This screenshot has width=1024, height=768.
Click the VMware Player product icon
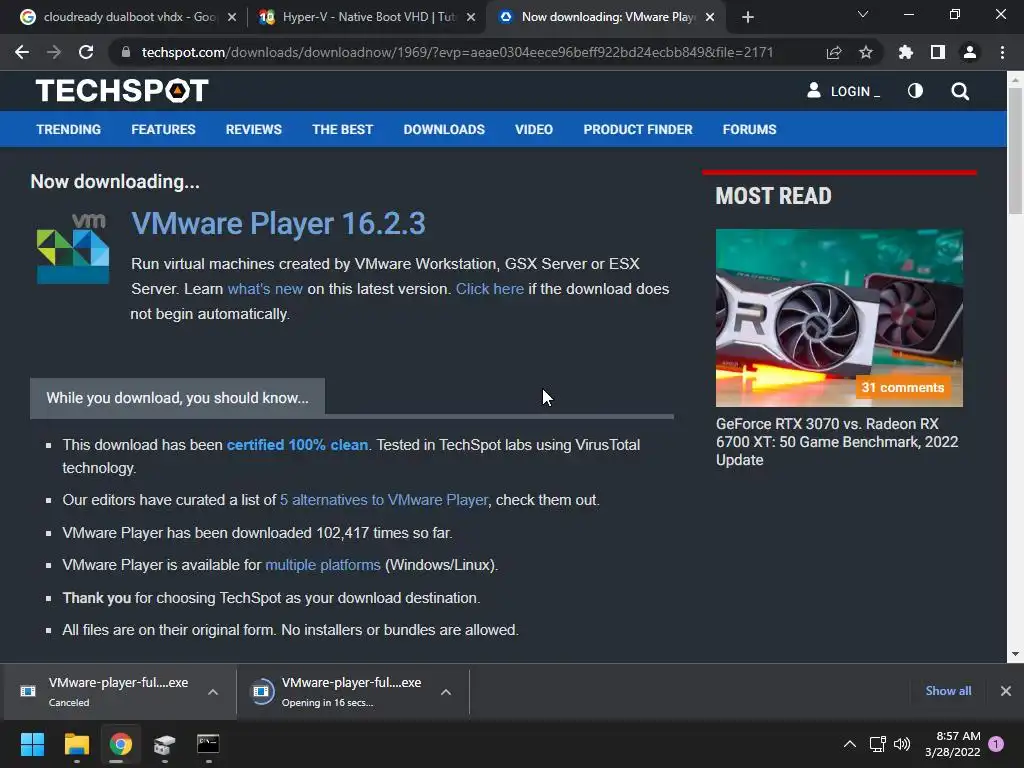(x=72, y=248)
